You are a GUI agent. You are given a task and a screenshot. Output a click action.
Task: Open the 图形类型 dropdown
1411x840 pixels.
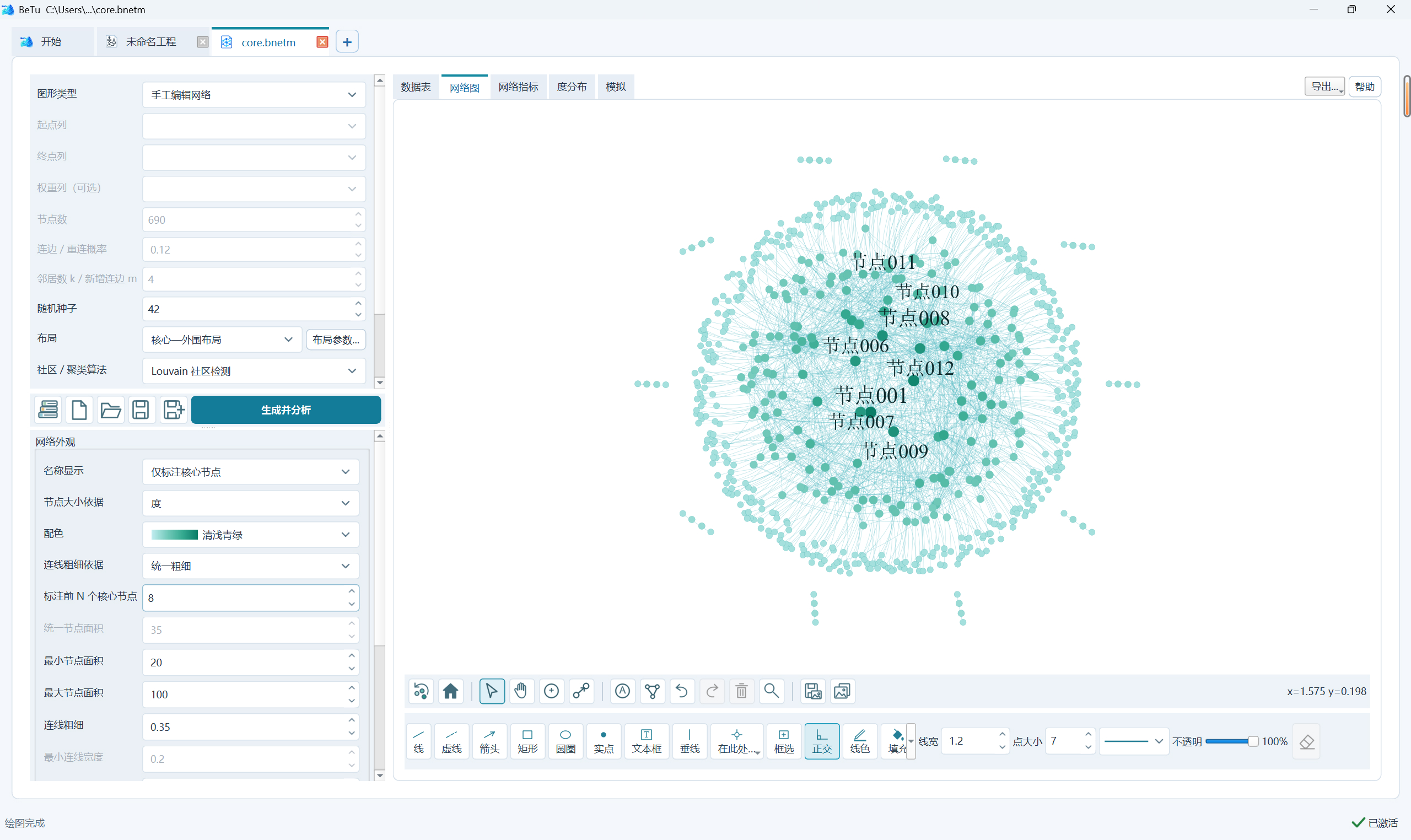[x=254, y=95]
